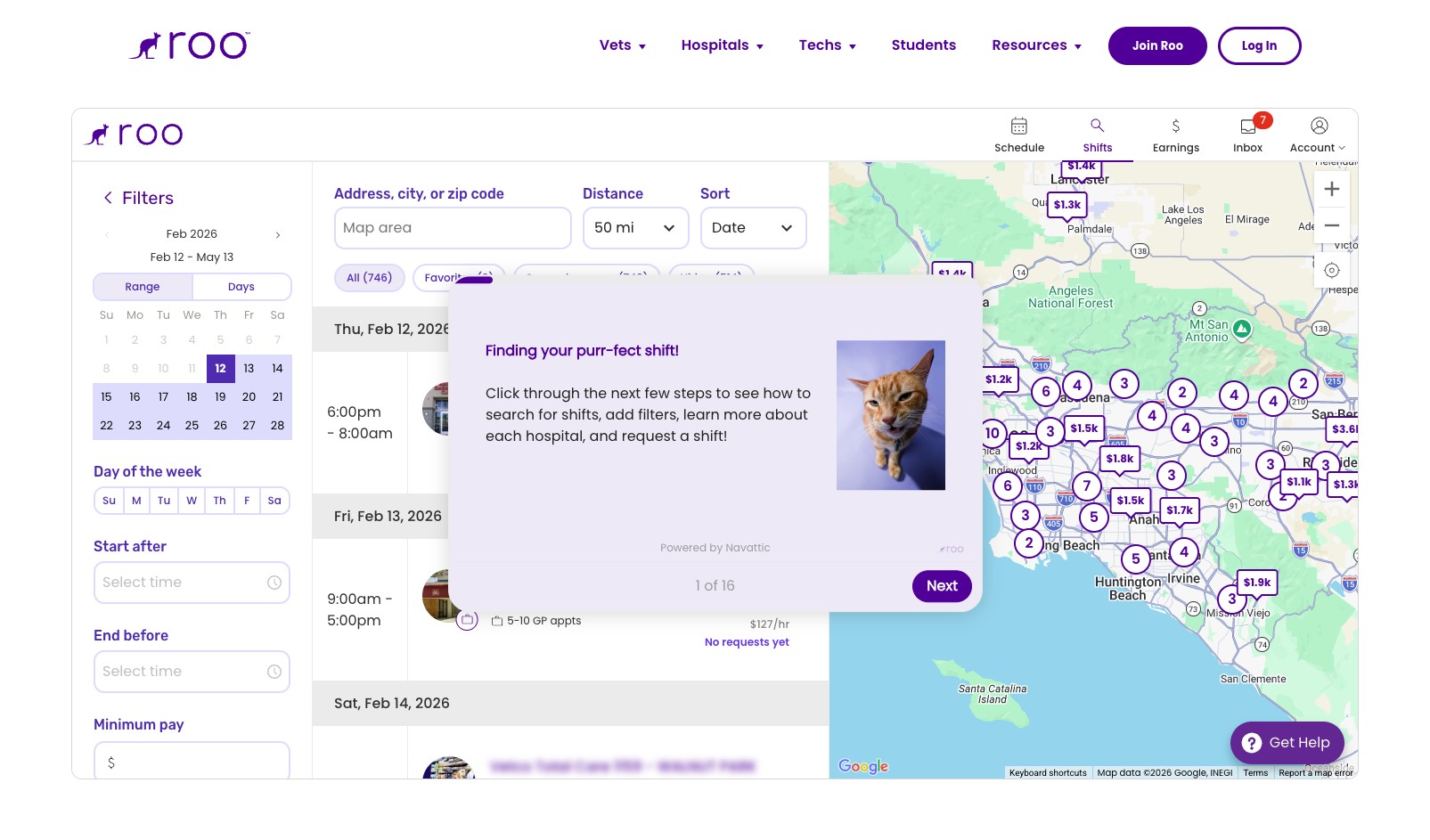Click the Get Help question icon
Viewport: 1430px width, 840px height.
(x=1252, y=743)
